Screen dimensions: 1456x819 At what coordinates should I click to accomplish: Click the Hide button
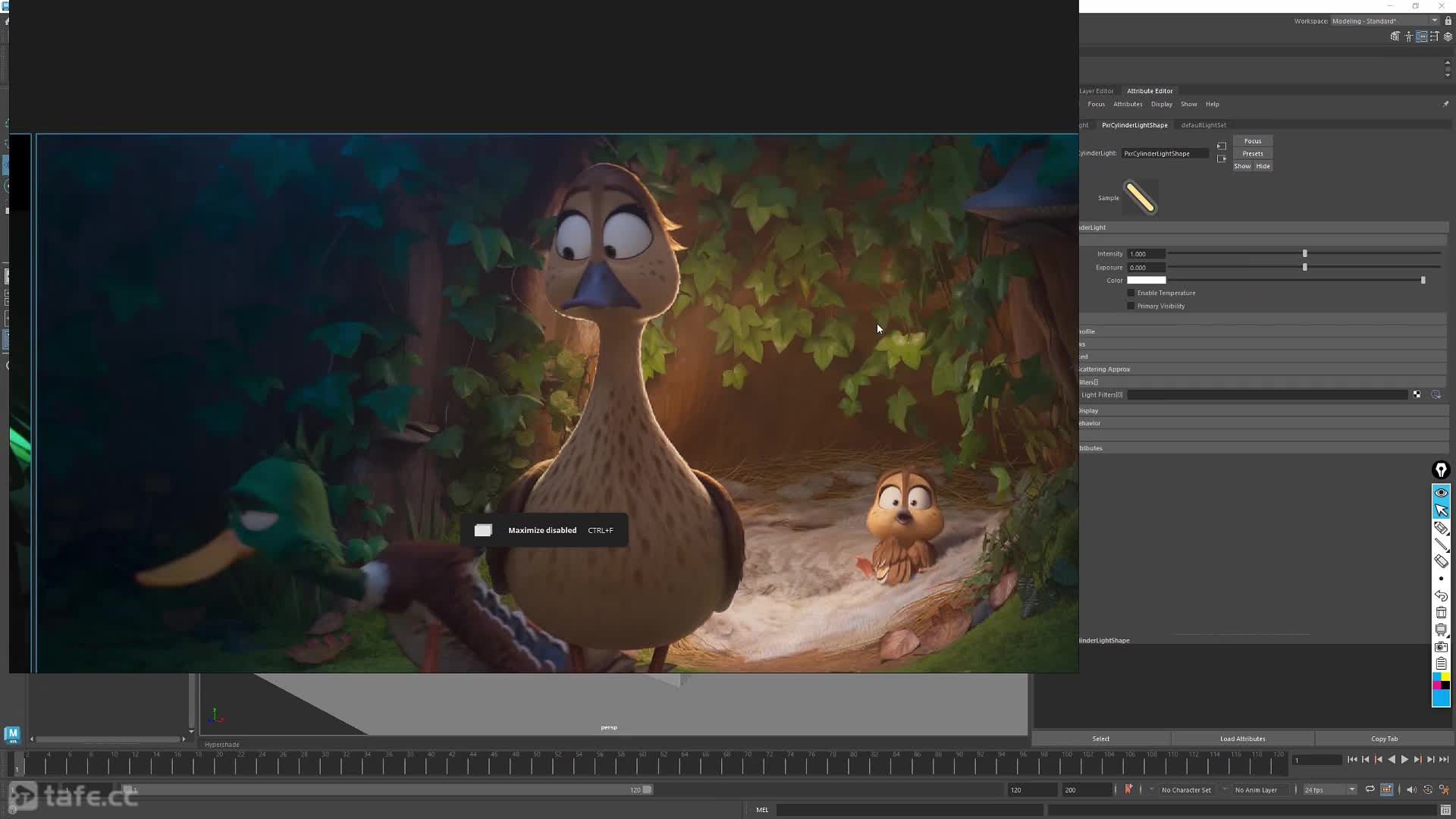1263,166
